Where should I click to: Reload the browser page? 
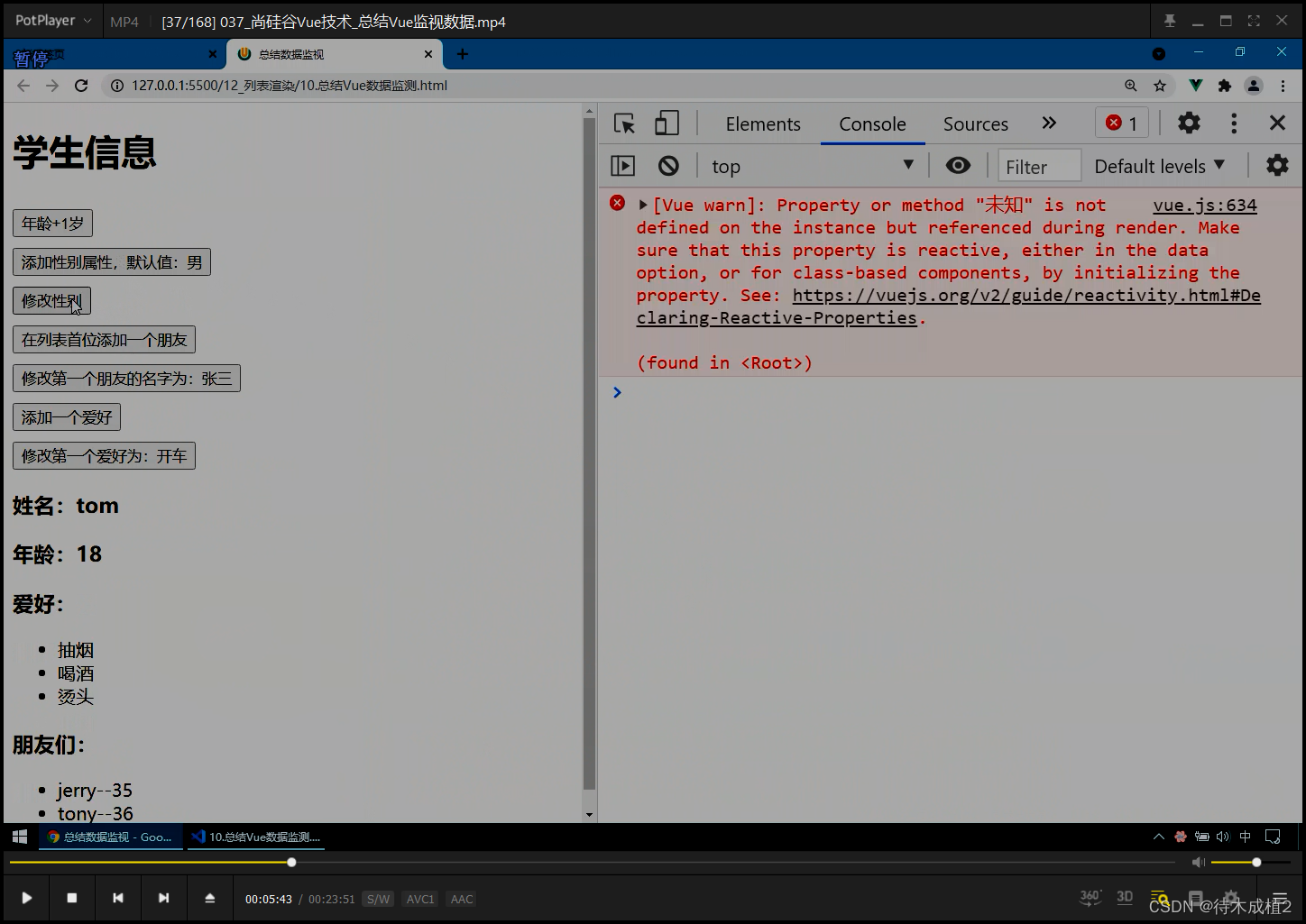coord(81,86)
